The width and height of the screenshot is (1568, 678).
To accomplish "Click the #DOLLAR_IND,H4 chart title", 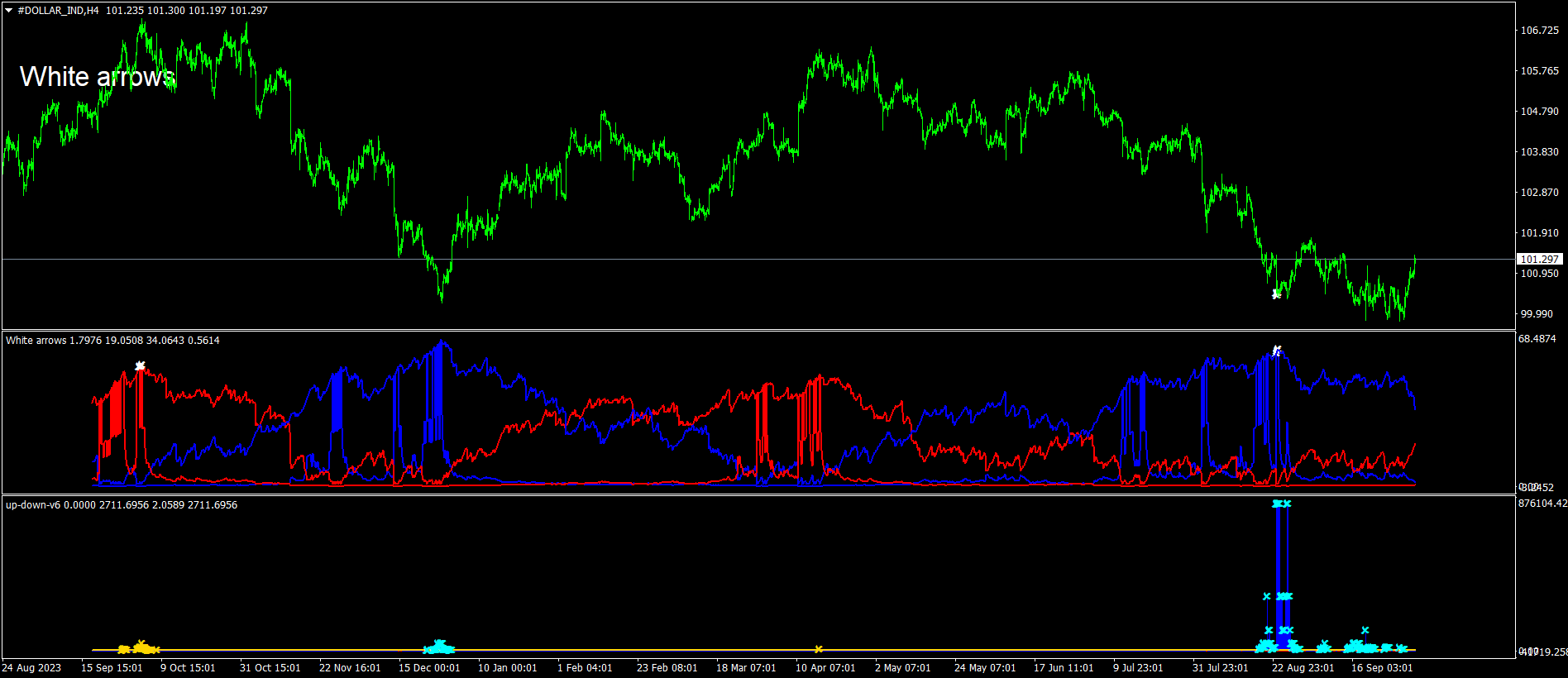I will 58,11.
